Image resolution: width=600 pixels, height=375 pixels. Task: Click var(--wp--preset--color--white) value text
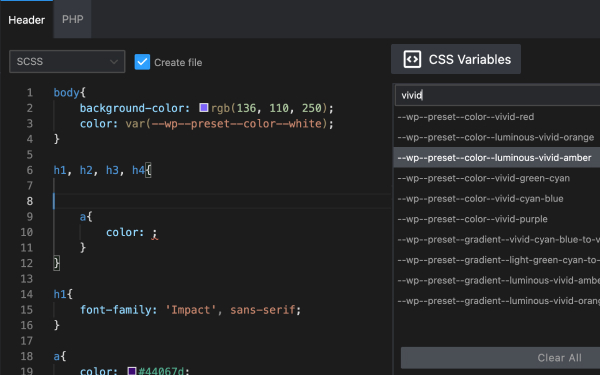coord(227,124)
